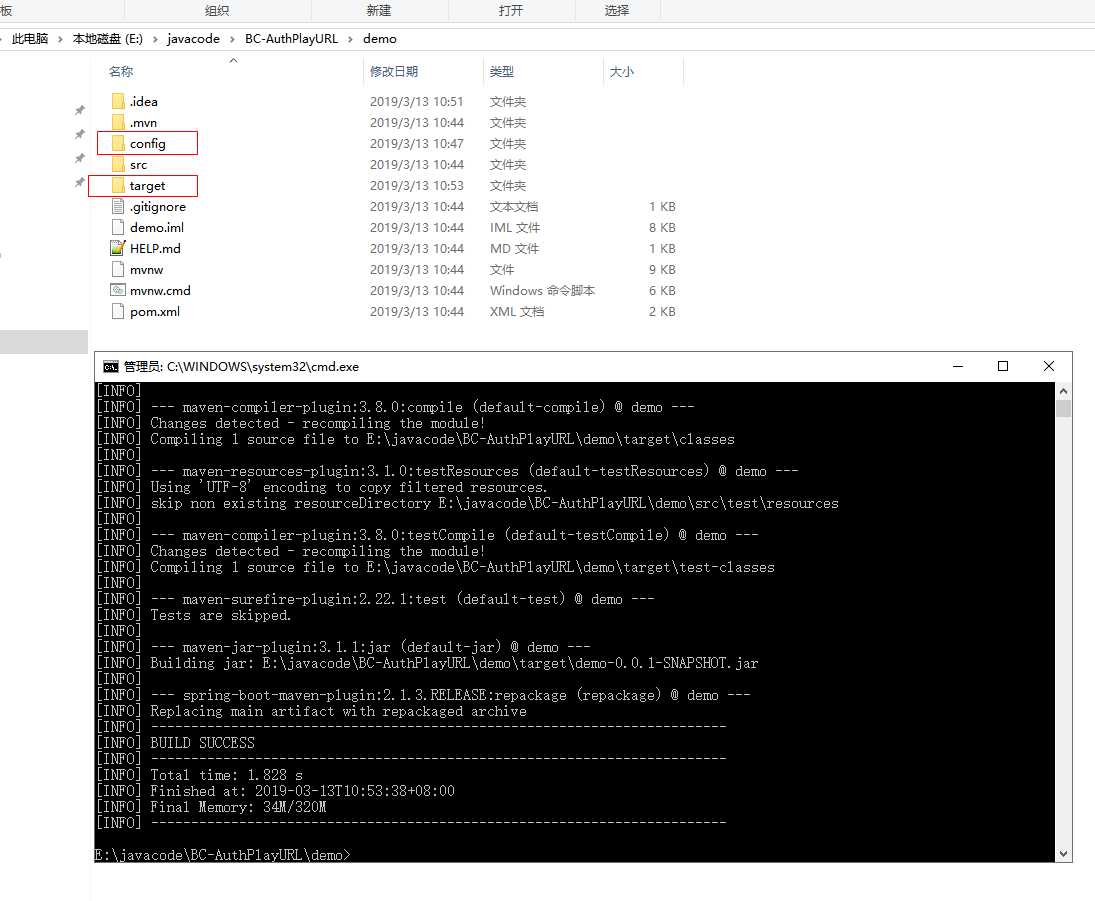Click the XML 文档 type cell

pyautogui.click(x=517, y=311)
